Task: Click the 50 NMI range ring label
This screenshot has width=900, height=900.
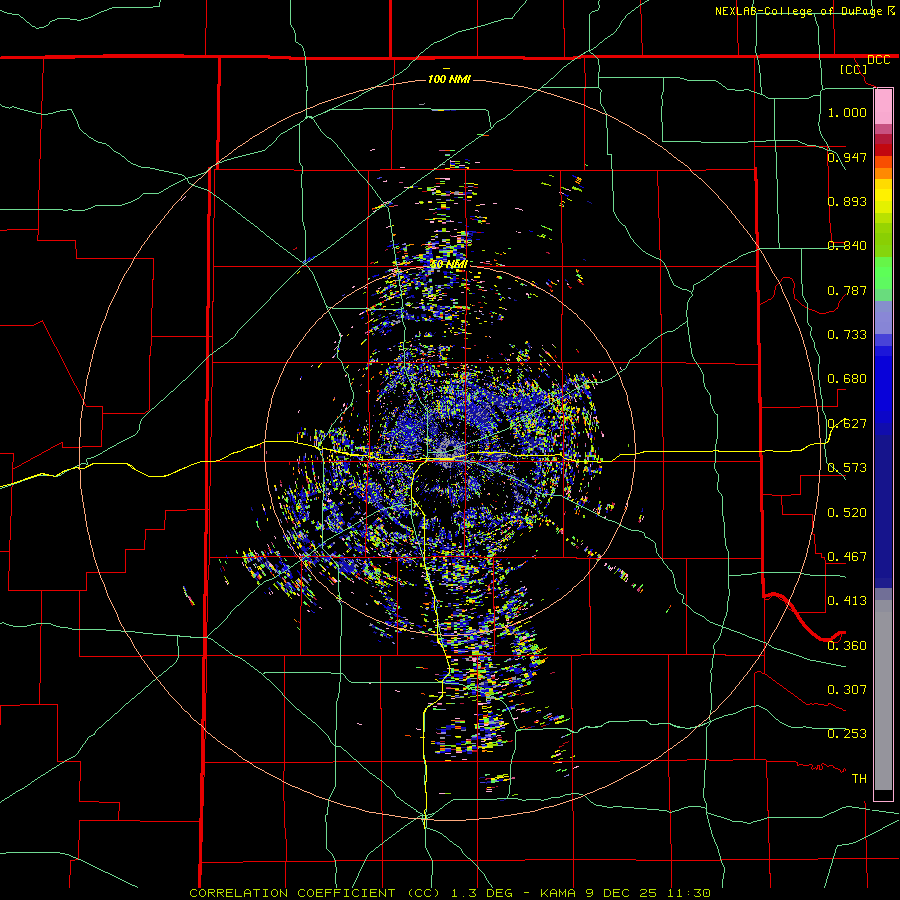Action: click(x=449, y=264)
